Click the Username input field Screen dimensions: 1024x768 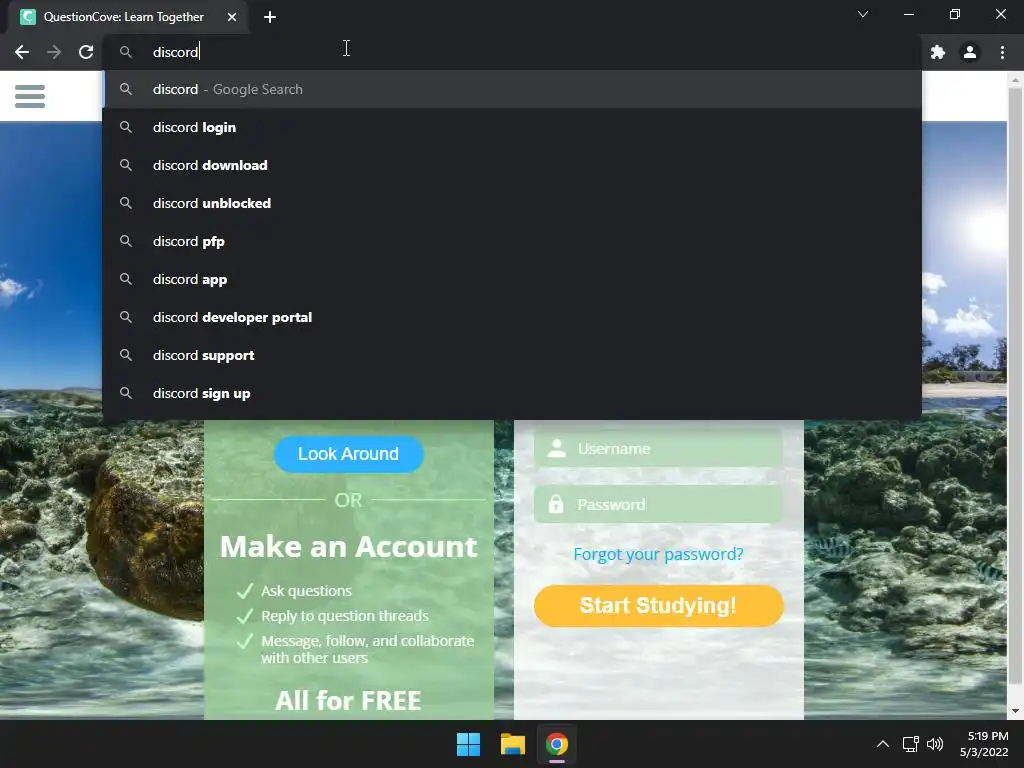[x=658, y=449]
